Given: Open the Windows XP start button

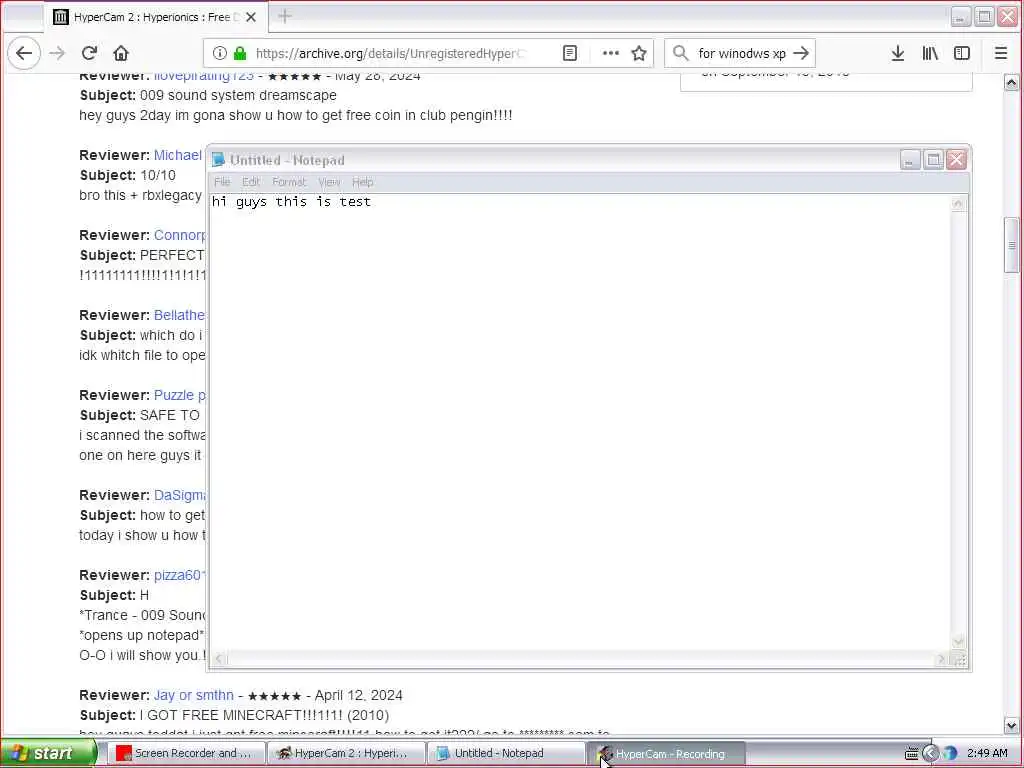Looking at the screenshot, I should 48,753.
